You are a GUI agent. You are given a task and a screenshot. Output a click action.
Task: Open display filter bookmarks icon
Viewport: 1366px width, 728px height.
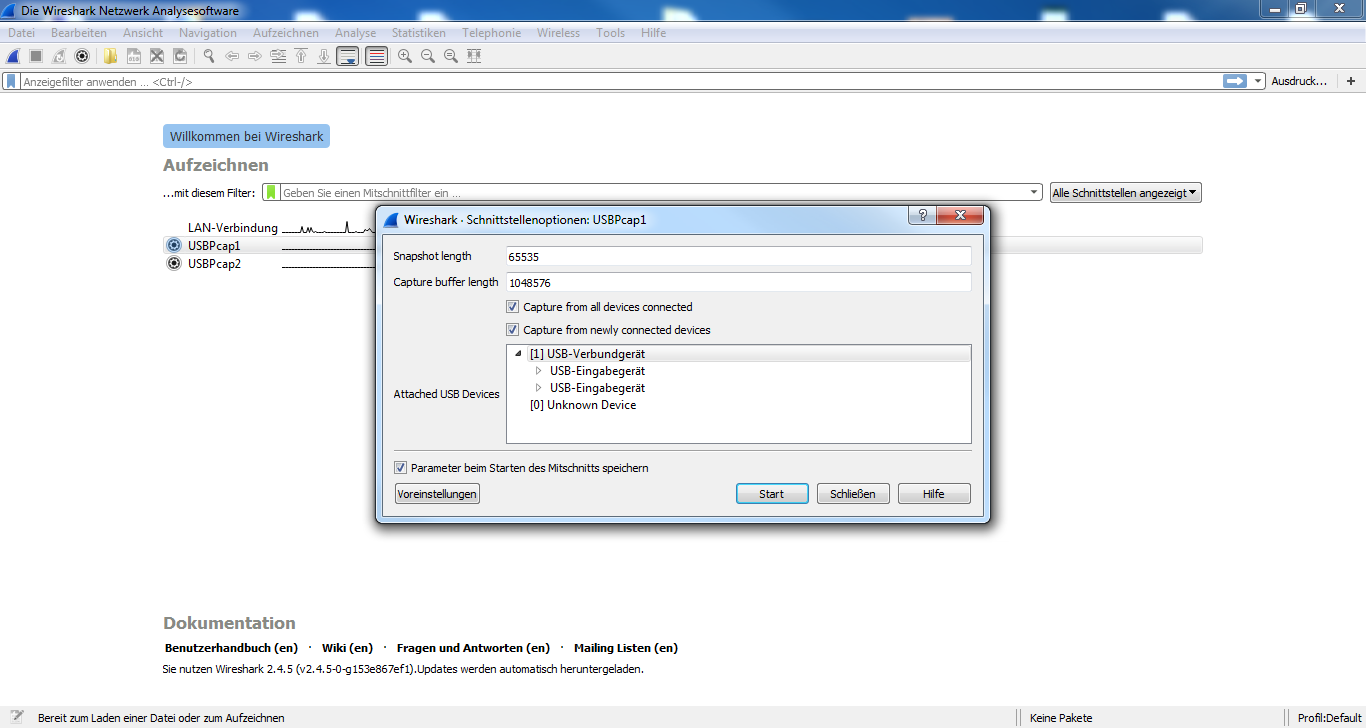pos(11,82)
